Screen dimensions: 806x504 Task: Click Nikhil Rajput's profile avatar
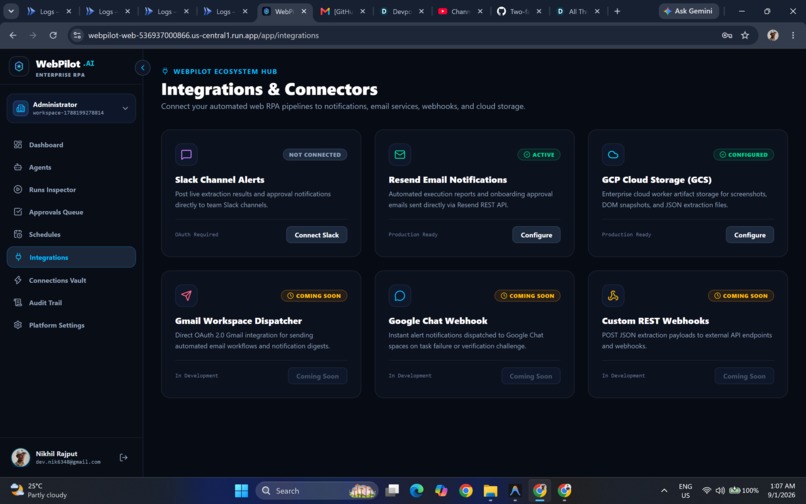pos(21,457)
